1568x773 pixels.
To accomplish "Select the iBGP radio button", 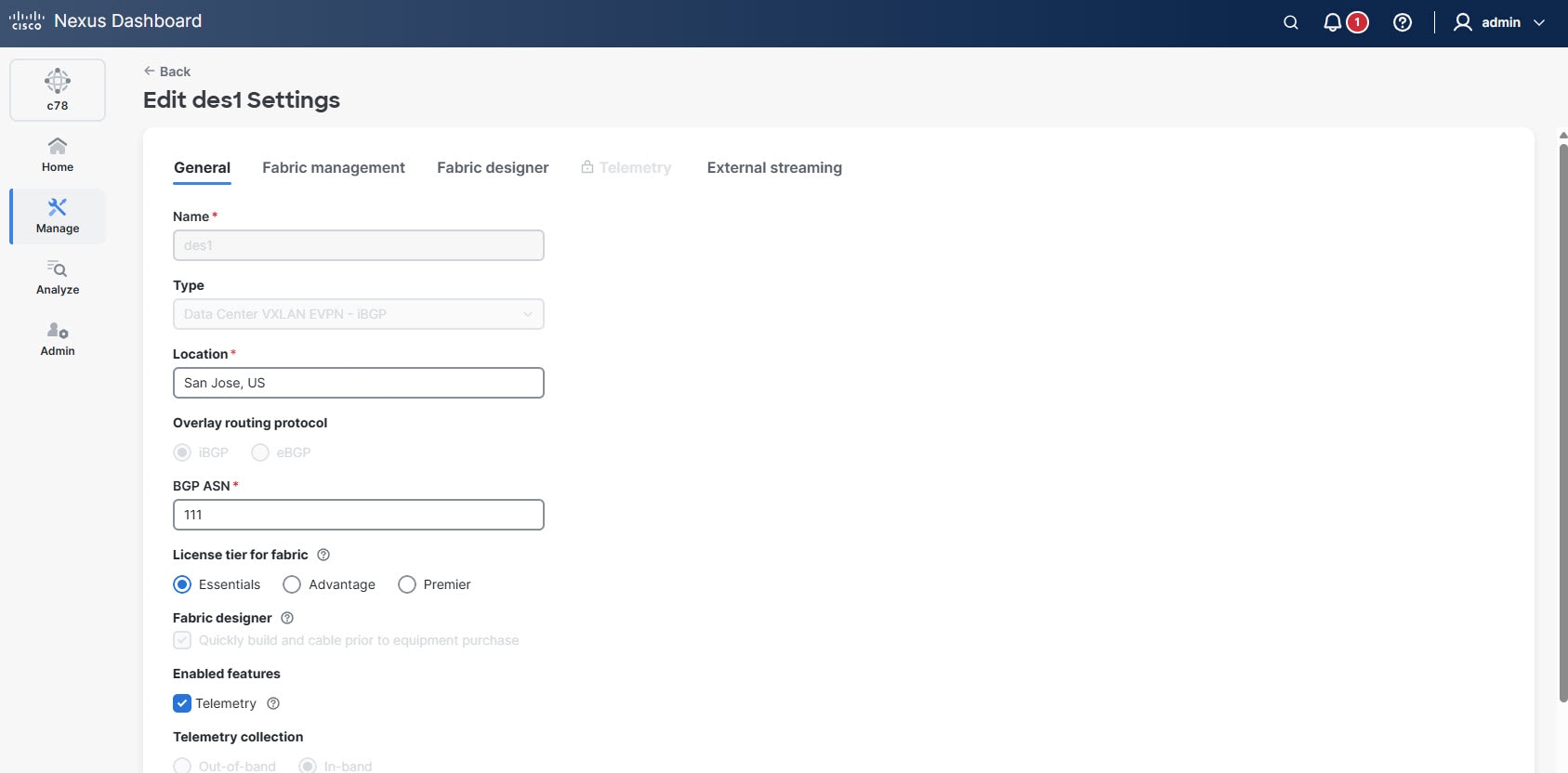I will pos(182,452).
